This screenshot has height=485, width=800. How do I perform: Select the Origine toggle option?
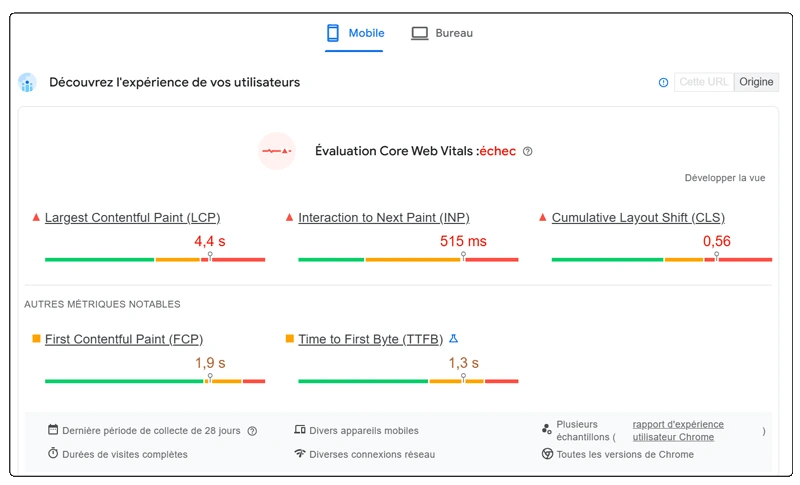756,82
